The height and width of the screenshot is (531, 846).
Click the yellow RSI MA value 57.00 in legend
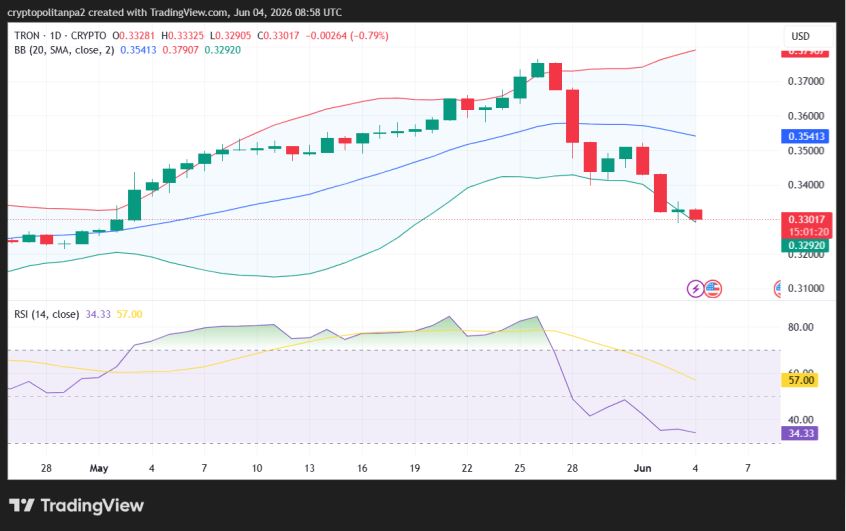[x=129, y=314]
